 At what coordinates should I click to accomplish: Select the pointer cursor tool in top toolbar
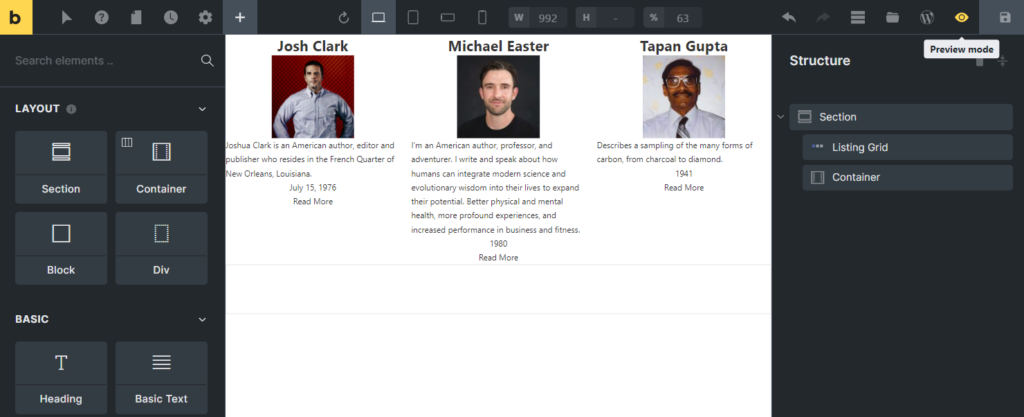[x=66, y=18]
